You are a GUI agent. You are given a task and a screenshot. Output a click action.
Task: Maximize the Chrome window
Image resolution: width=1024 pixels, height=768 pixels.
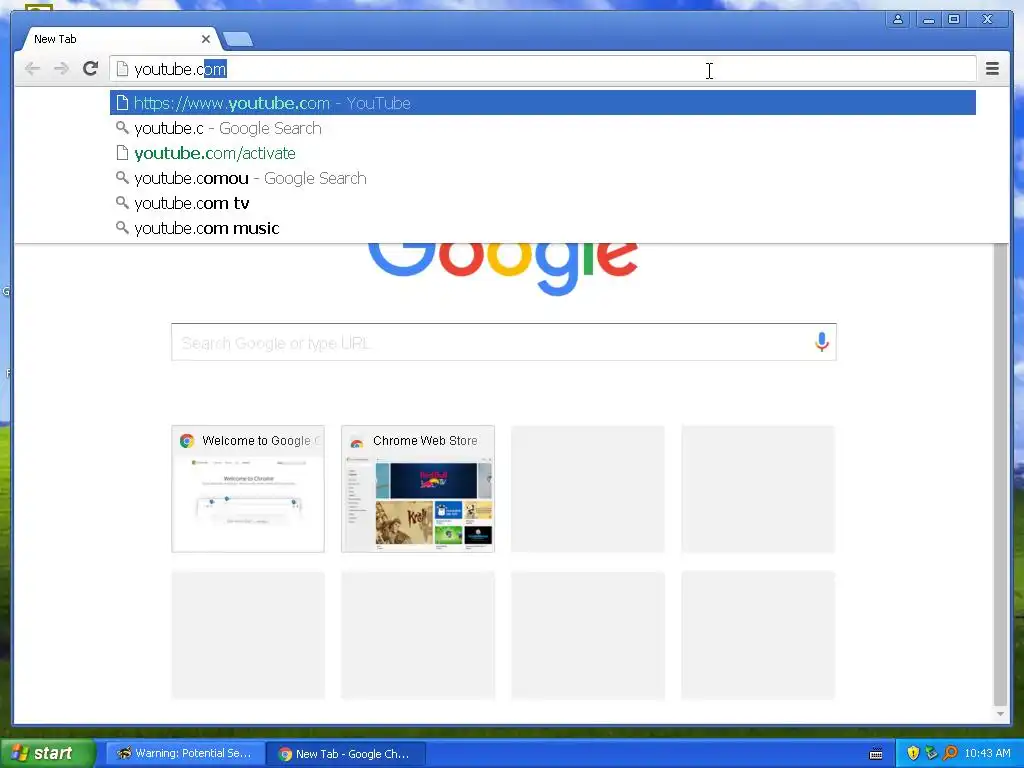(953, 19)
